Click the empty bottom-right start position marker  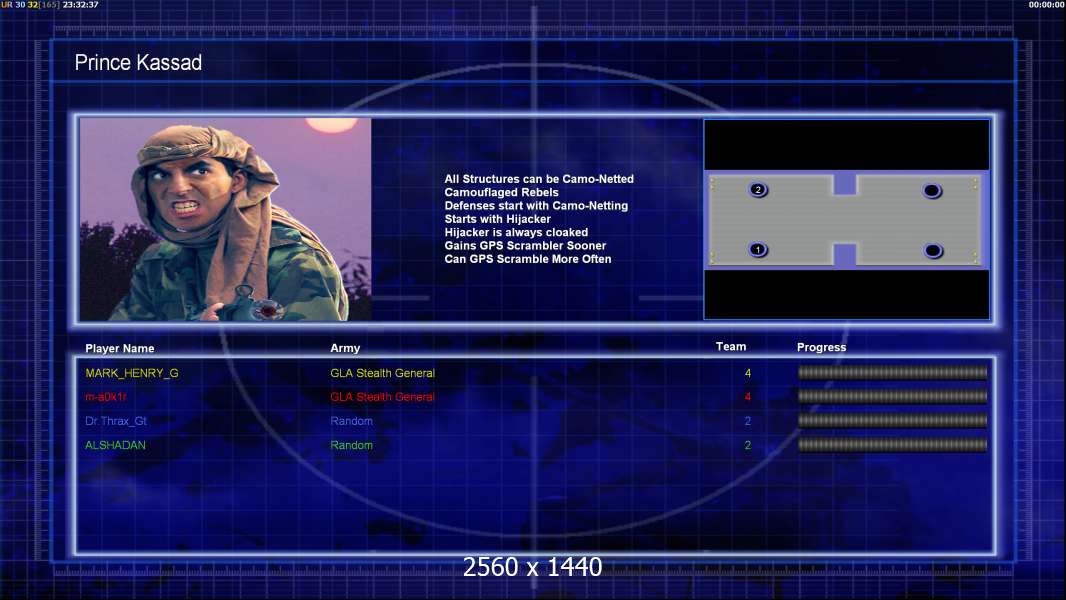[933, 251]
